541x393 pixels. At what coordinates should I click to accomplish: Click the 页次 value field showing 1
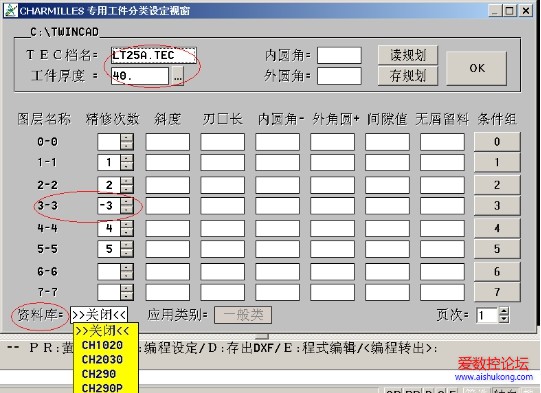tap(487, 315)
